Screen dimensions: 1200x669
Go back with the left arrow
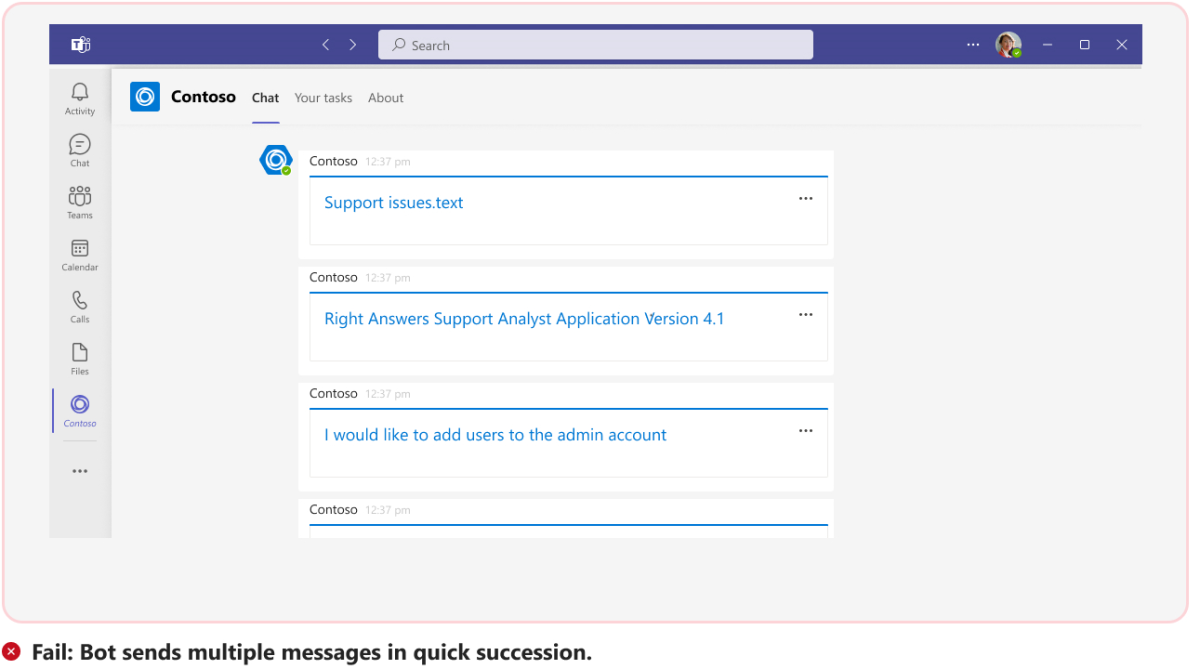point(326,45)
